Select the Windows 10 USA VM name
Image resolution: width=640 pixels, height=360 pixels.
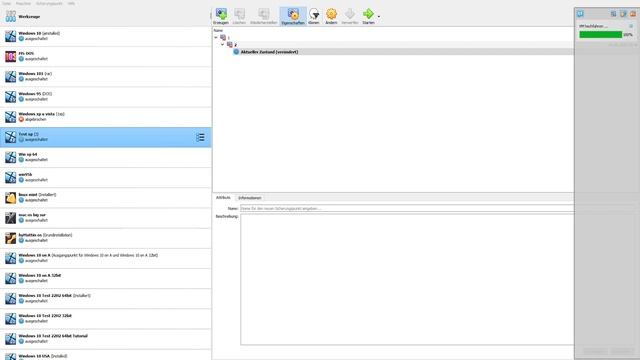(34, 356)
